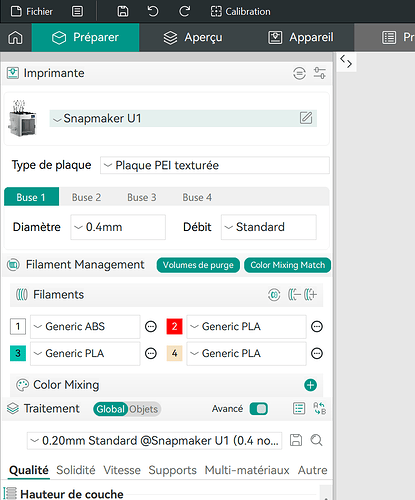
Task: Click the filament 2 red color swatch
Action: pyautogui.click(x=174, y=326)
